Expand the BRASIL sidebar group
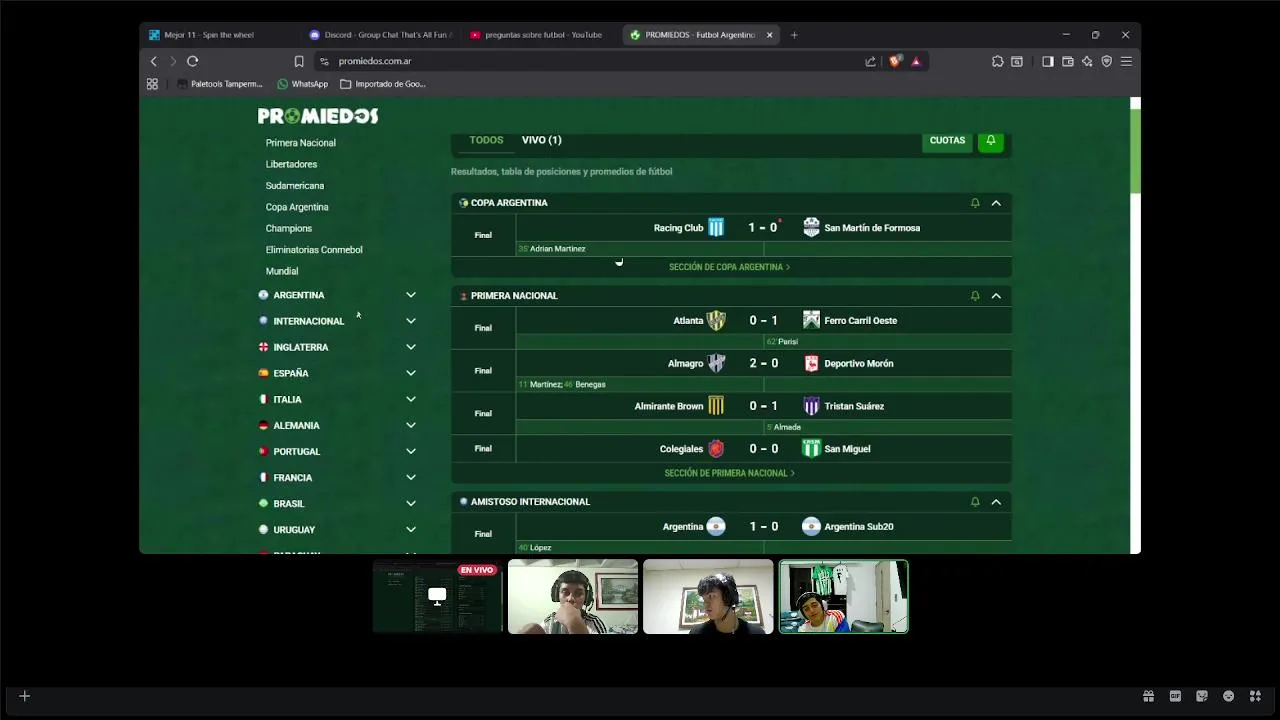This screenshot has width=1280, height=720. (x=411, y=503)
